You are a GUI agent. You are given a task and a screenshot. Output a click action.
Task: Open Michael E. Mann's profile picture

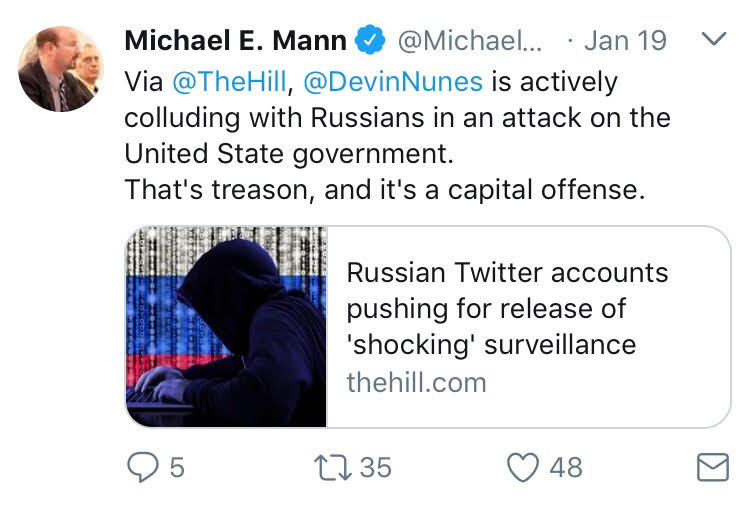click(61, 69)
